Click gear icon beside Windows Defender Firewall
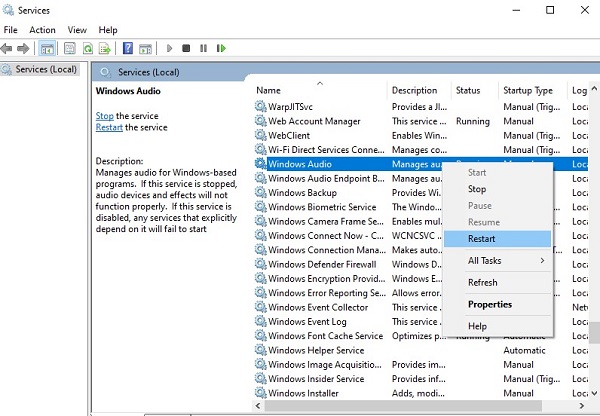Image resolution: width=600 pixels, height=416 pixels. (x=261, y=264)
